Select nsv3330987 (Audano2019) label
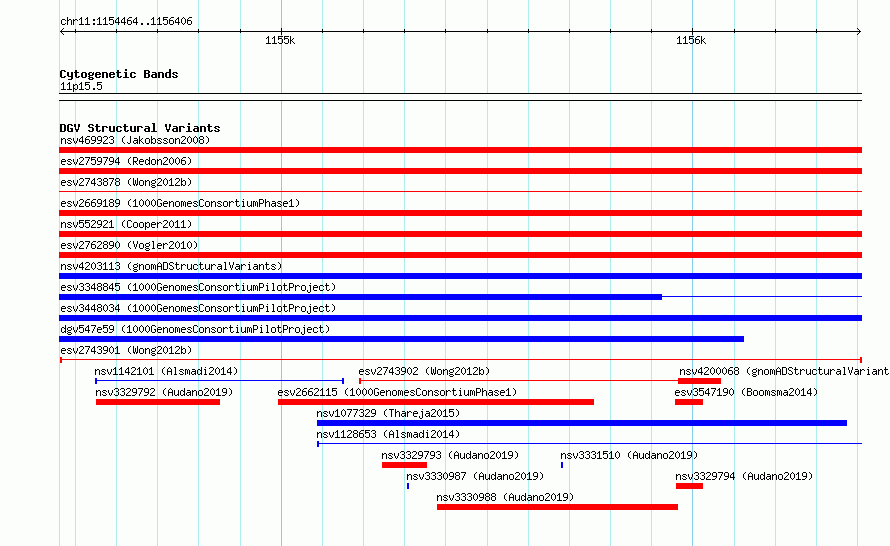The image size is (890, 546). click(475, 476)
